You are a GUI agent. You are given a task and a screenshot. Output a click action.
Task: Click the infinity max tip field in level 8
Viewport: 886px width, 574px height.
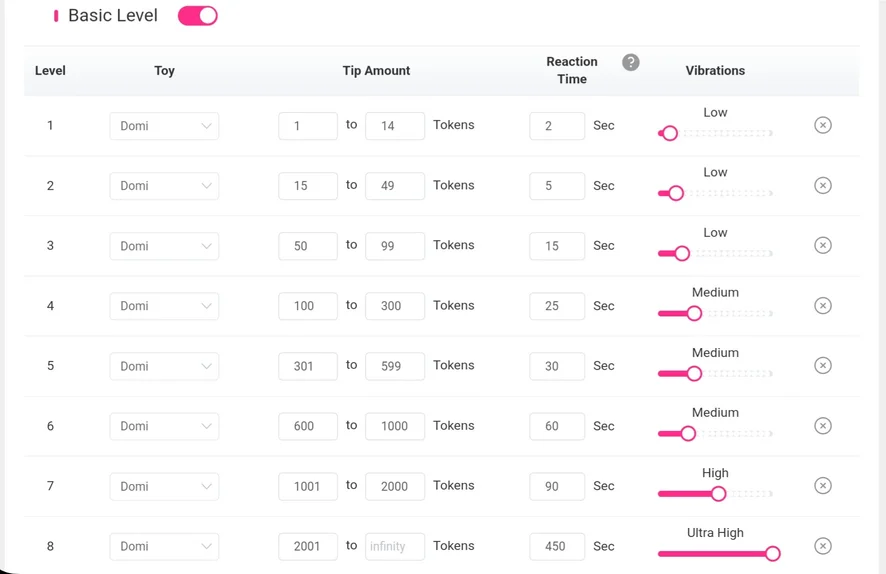[x=394, y=546]
